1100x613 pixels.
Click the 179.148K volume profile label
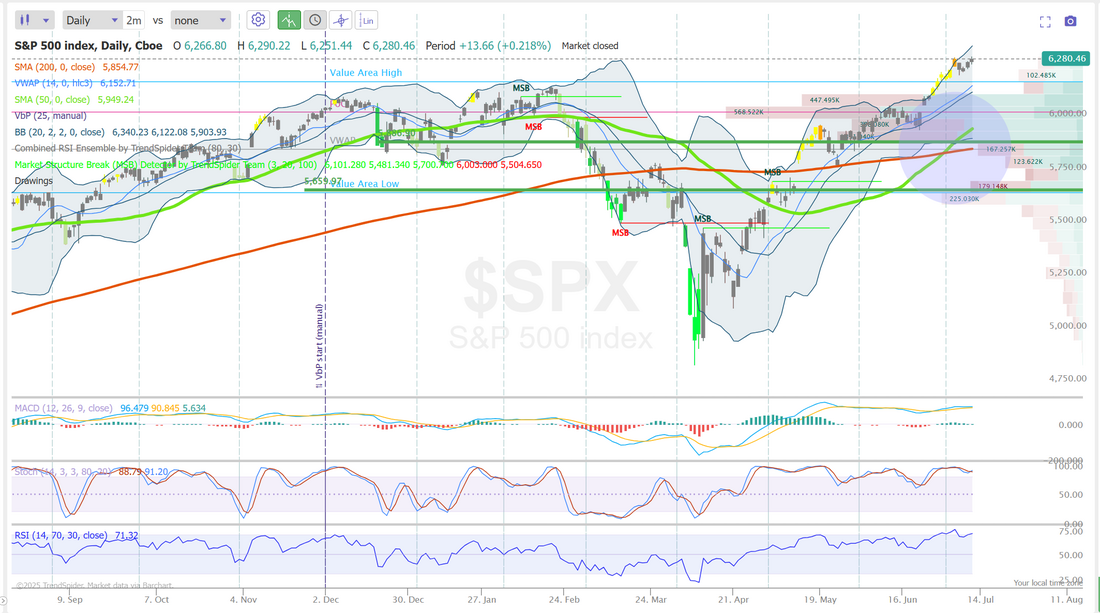tap(993, 187)
